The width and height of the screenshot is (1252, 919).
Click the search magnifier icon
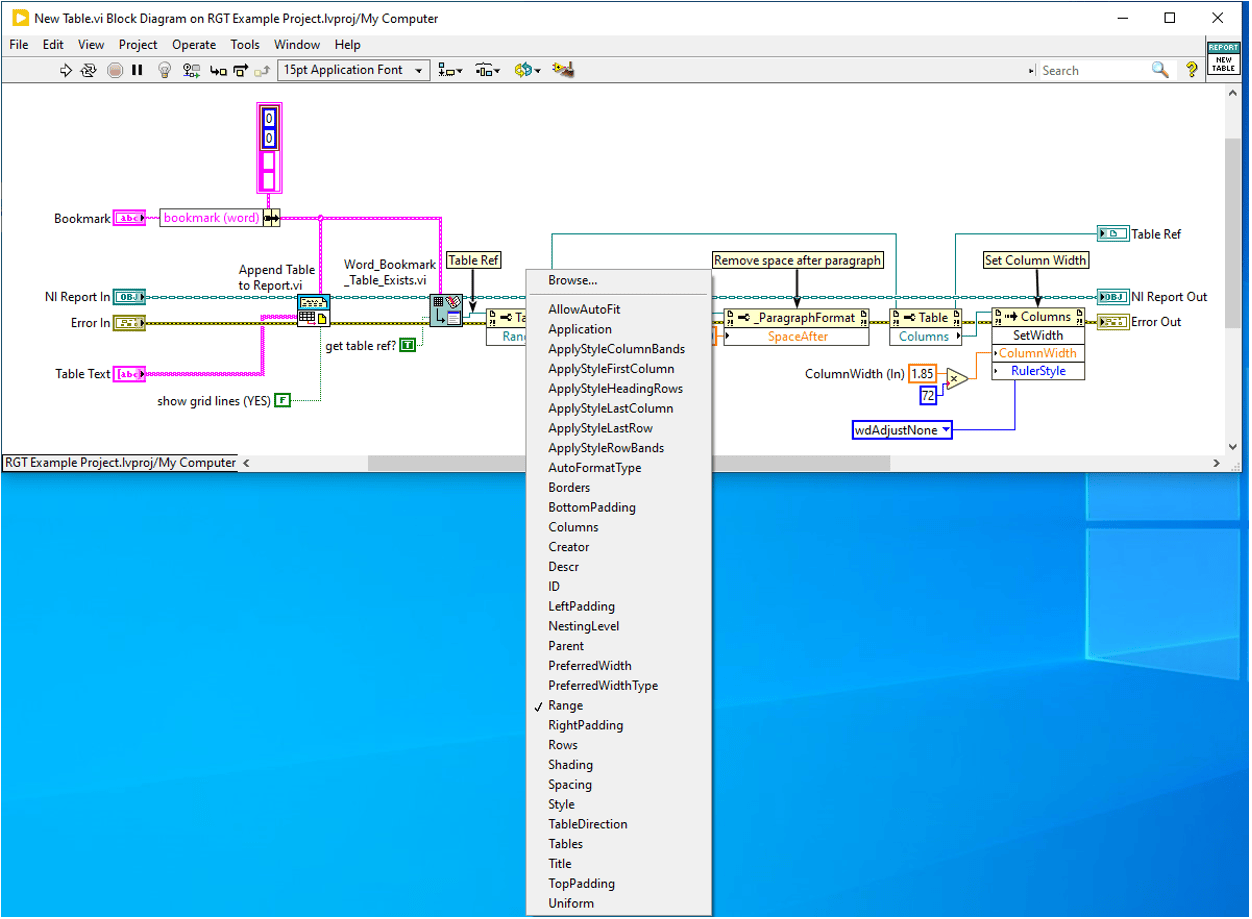coord(1160,70)
